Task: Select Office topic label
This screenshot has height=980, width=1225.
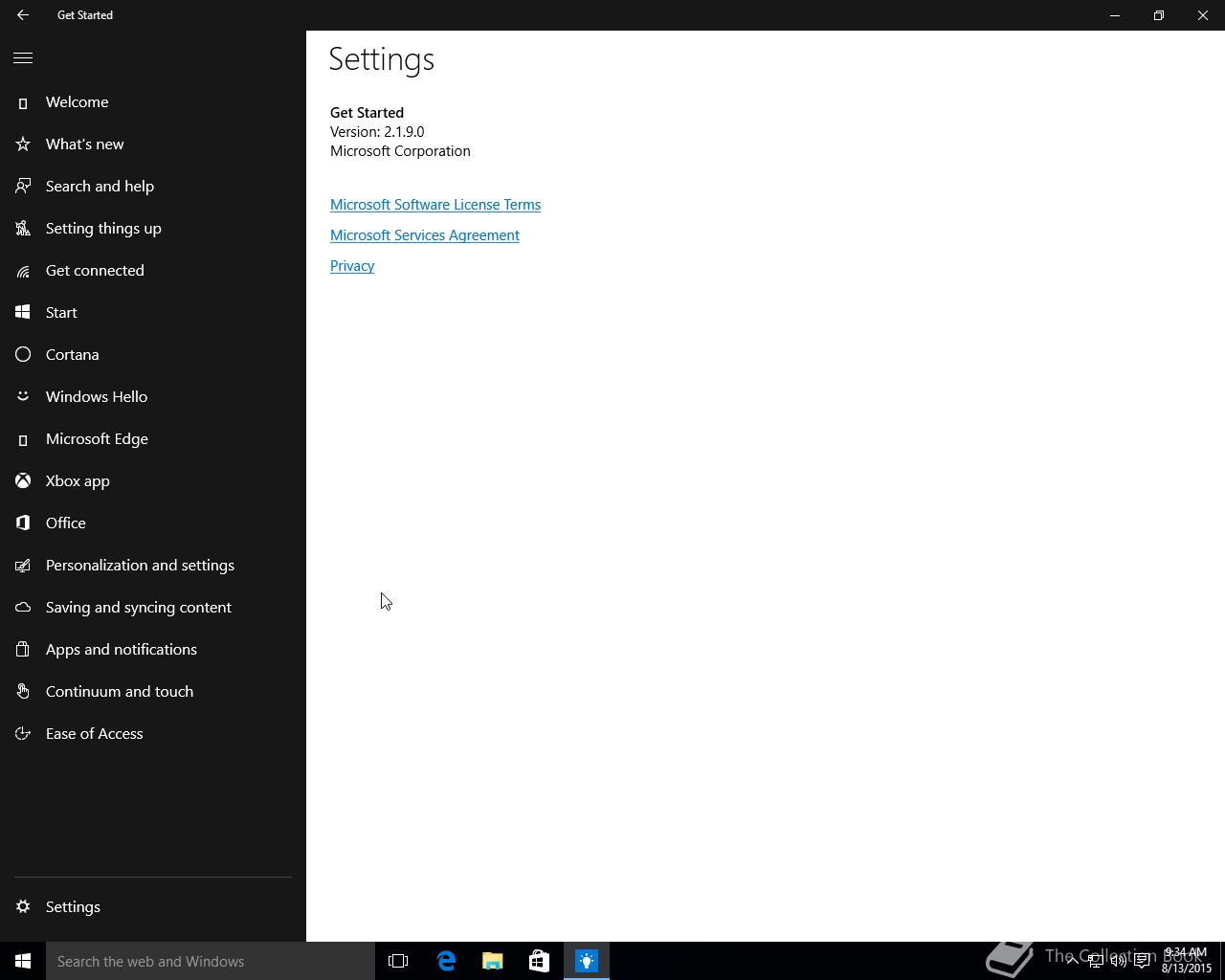Action: point(65,523)
